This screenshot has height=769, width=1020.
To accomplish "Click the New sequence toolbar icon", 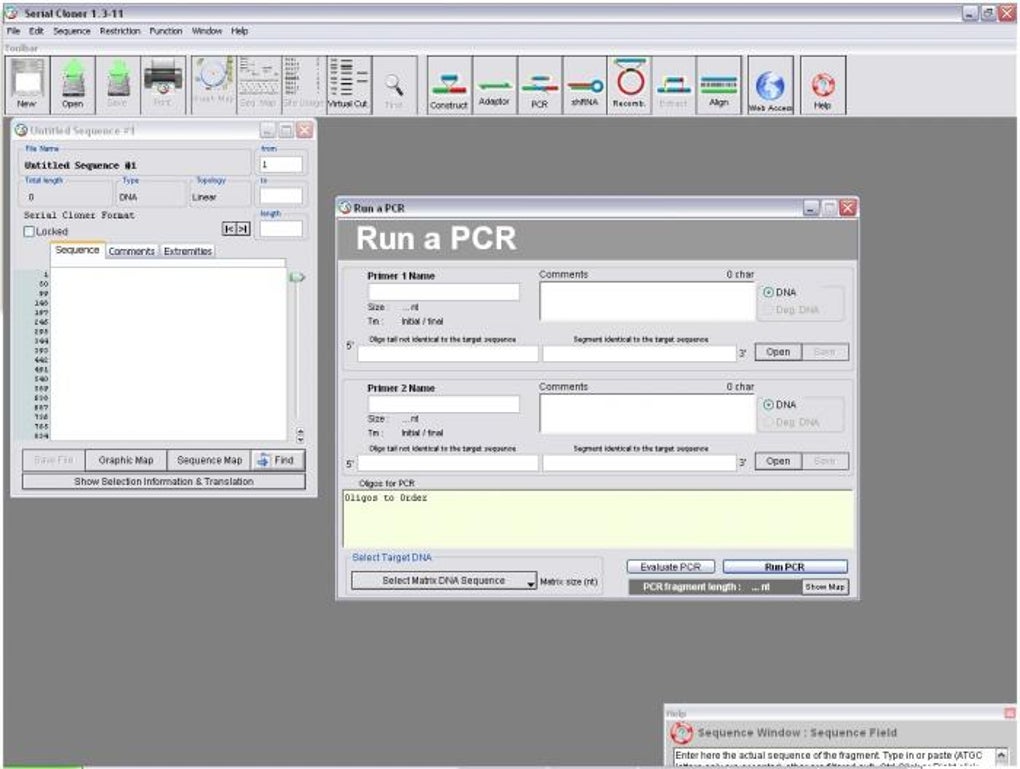I will [27, 84].
